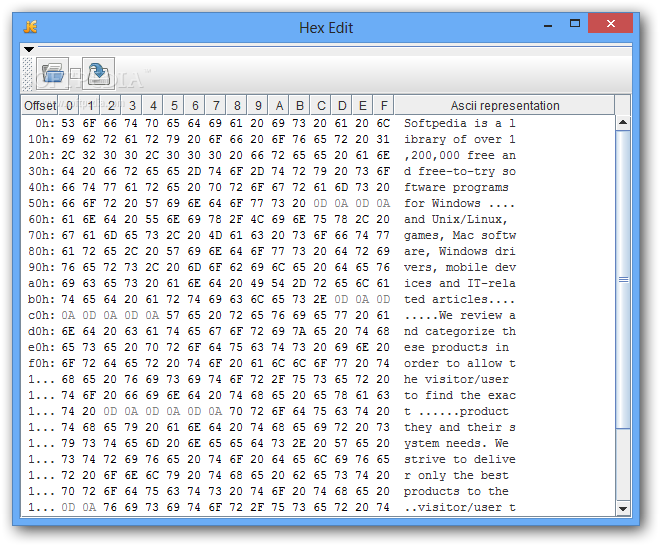Select the a0h: offset row label
660x546 pixels.
(x=42, y=283)
